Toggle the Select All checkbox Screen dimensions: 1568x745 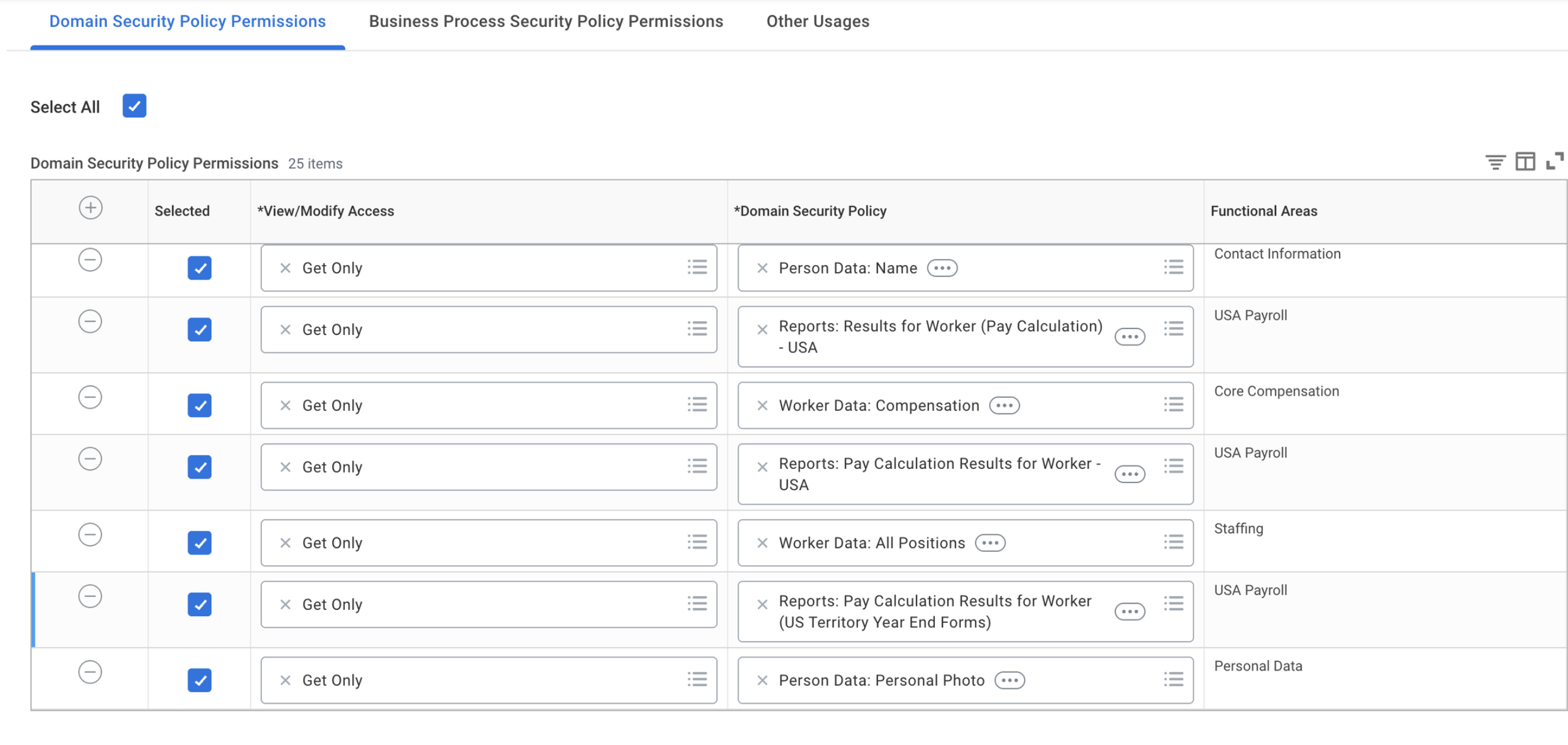click(134, 106)
